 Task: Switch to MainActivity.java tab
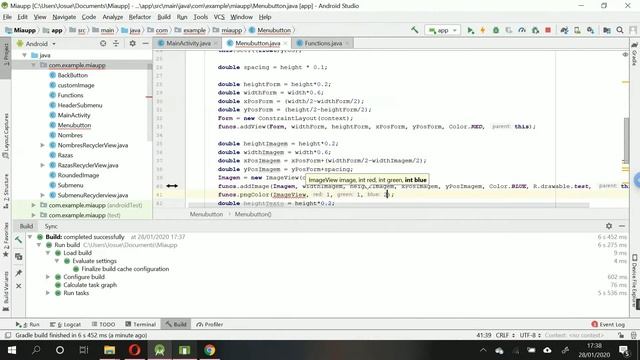pyautogui.click(x=188, y=43)
